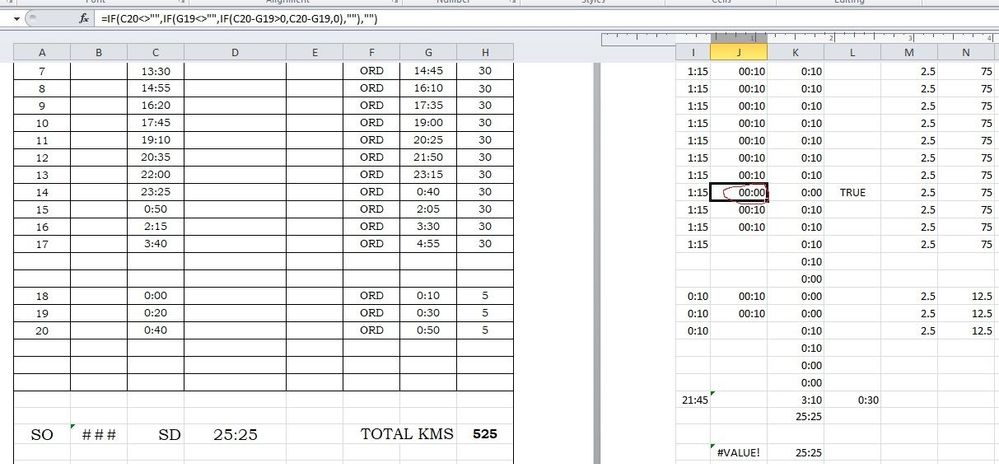Select the active cell showing 00:00
999x464 pixels.
point(739,192)
